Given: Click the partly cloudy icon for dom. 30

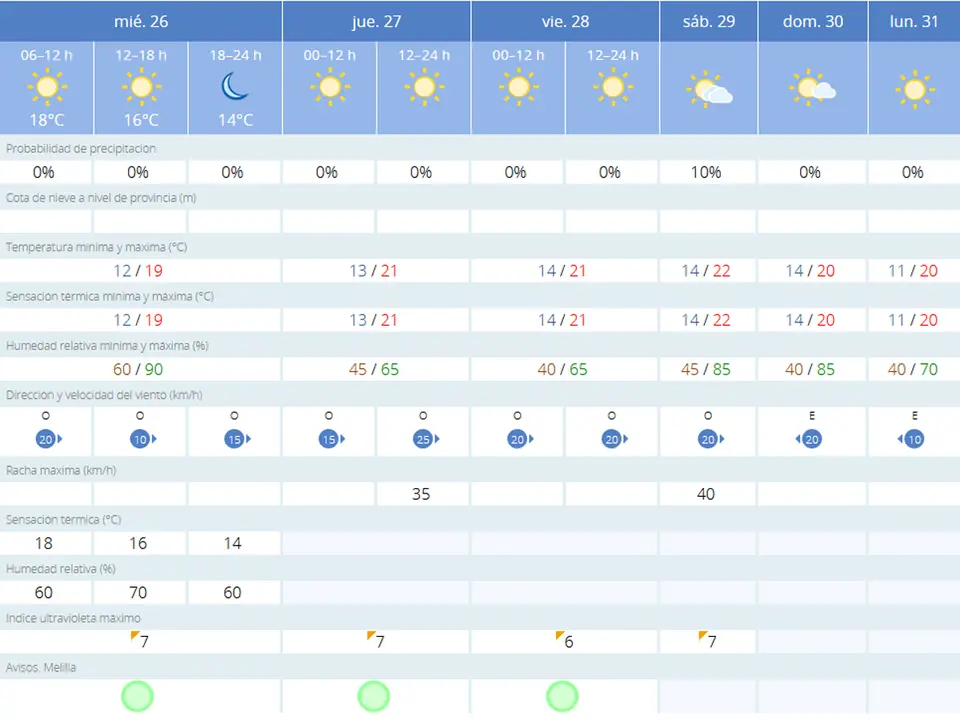Looking at the screenshot, I should click(812, 88).
